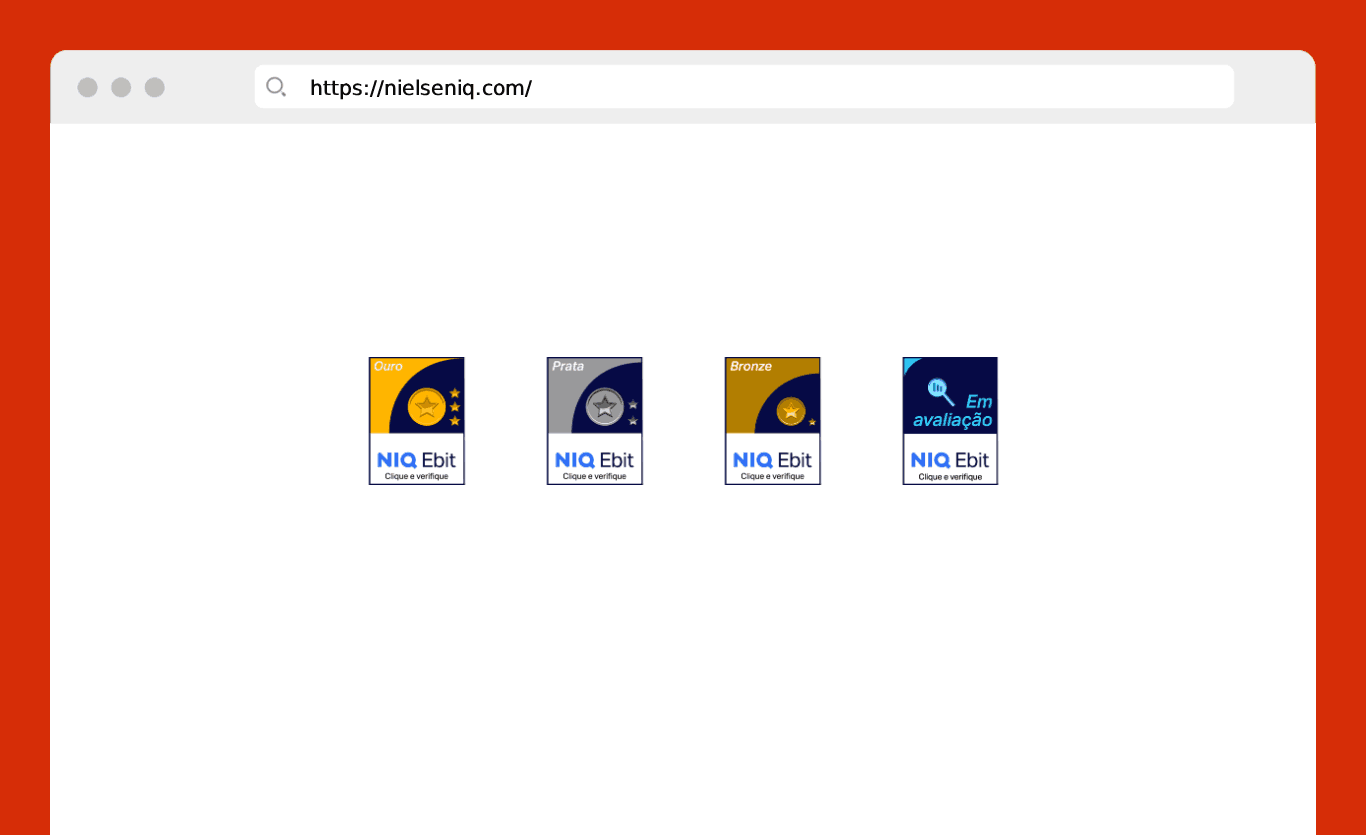
Task: Select the Bronze NIQ Ebit badge
Action: pos(773,421)
